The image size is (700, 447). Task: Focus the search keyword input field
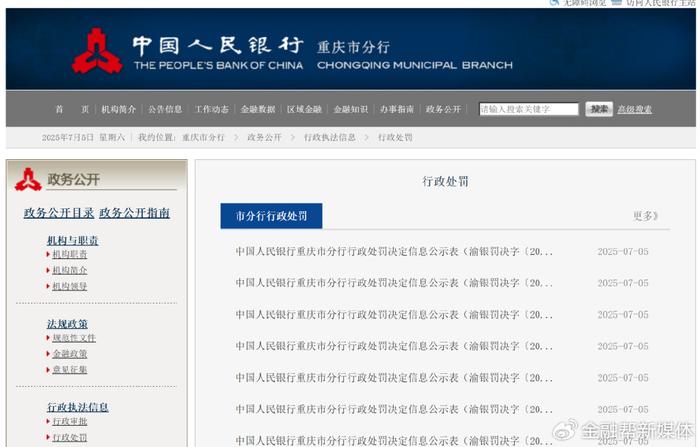click(529, 109)
